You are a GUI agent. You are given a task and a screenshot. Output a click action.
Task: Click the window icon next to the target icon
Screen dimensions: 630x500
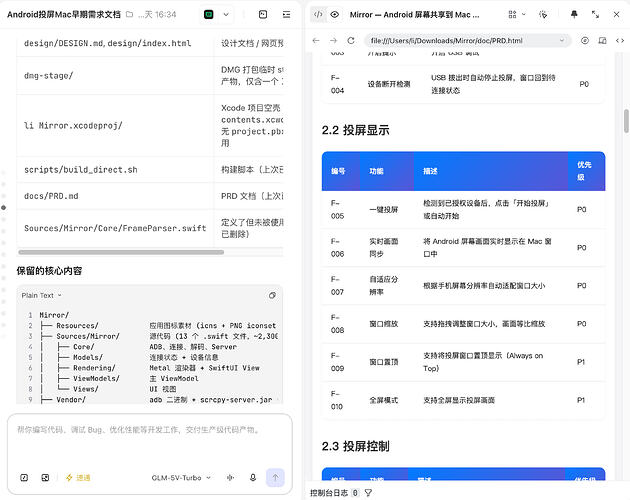pyautogui.click(x=602, y=41)
